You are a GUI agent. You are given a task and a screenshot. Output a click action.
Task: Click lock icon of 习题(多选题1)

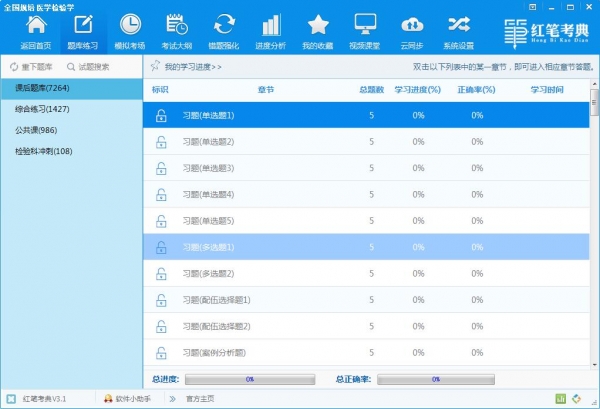(x=161, y=248)
